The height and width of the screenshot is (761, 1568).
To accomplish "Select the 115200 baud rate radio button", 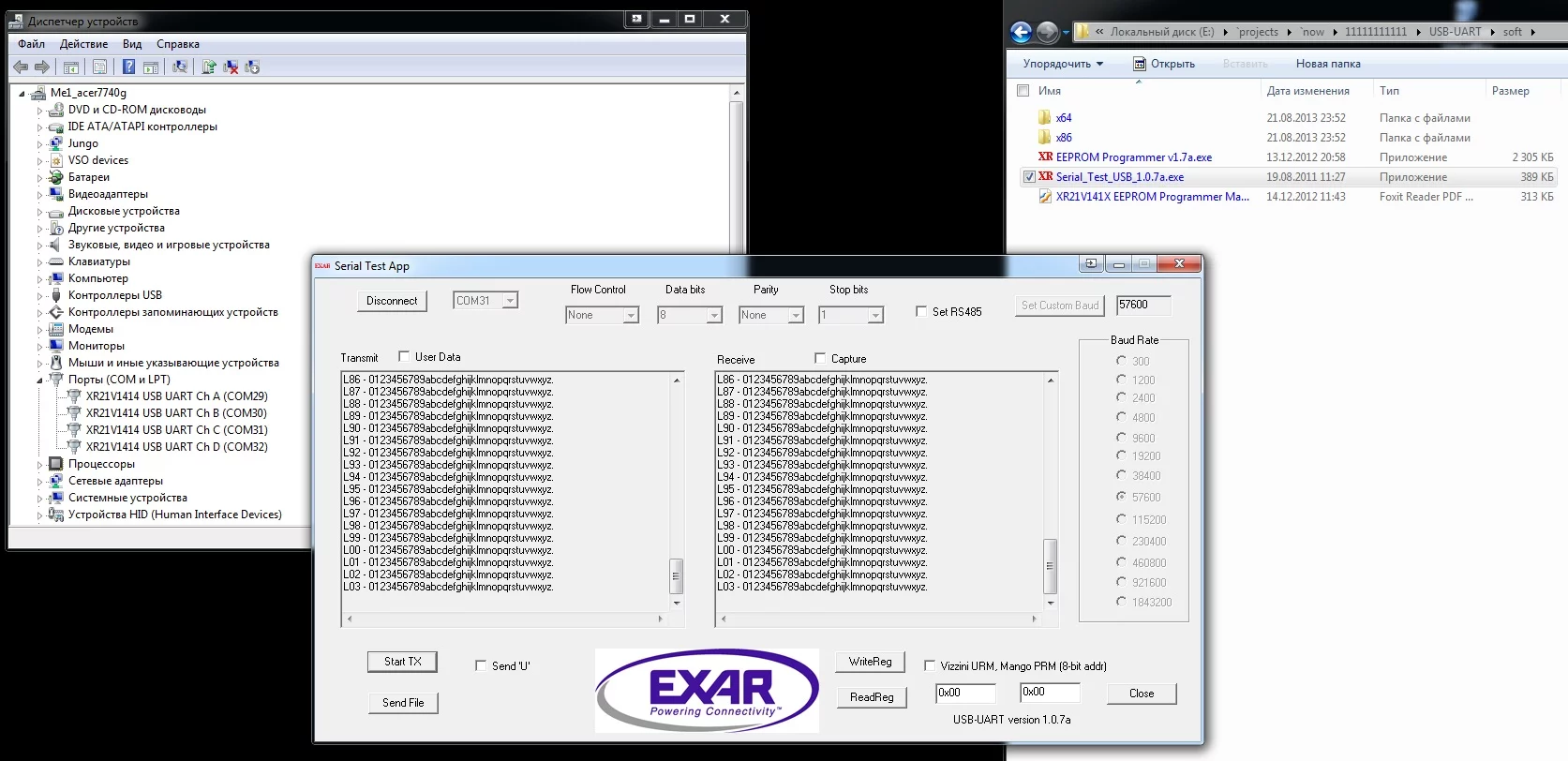I will [1121, 519].
